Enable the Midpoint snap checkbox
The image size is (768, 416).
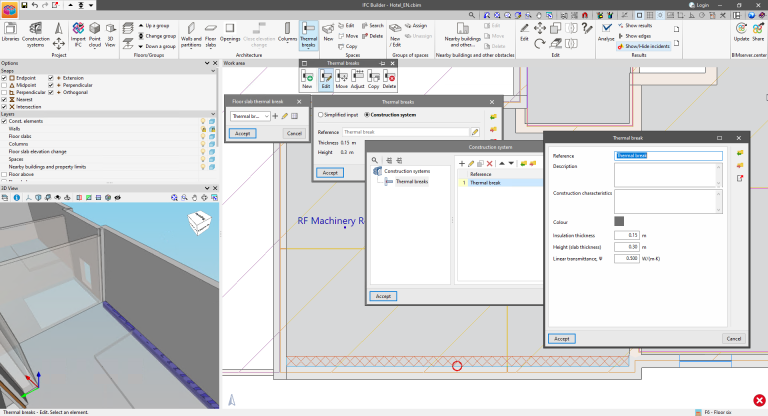(4, 84)
